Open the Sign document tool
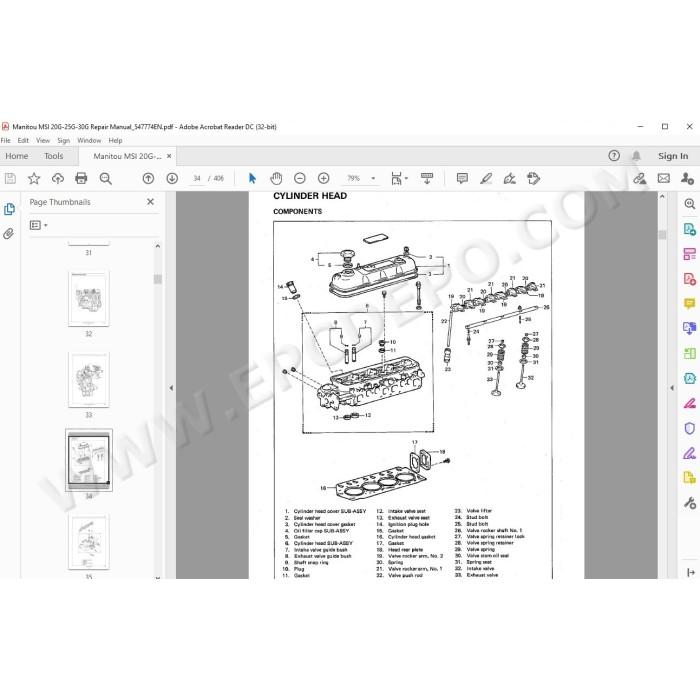This screenshot has width=700, height=700. [509, 179]
